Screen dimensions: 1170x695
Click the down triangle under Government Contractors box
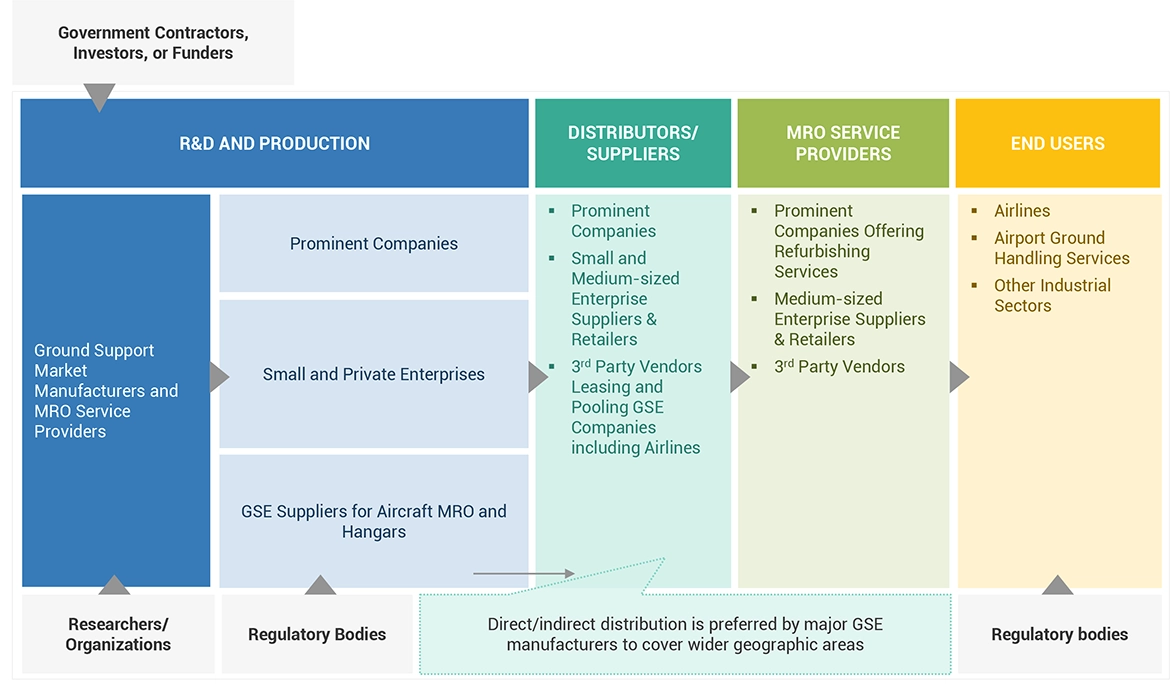(99, 97)
